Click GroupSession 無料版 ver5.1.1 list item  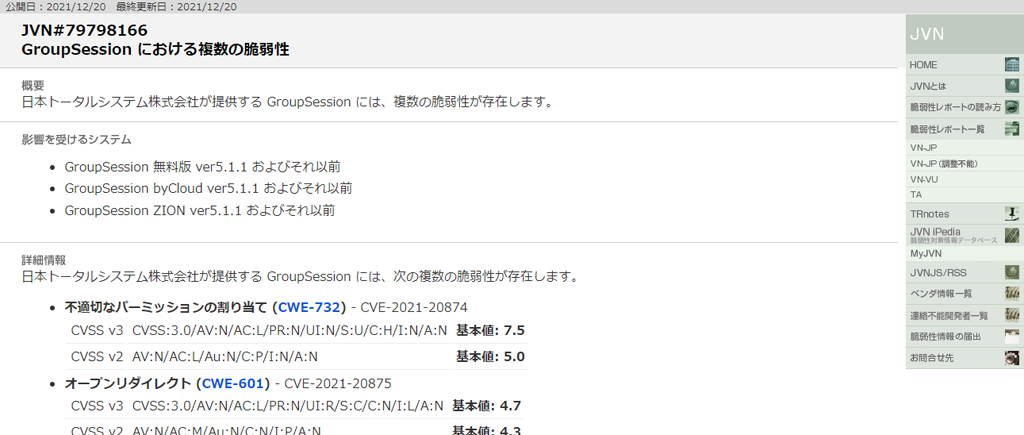[x=202, y=167]
